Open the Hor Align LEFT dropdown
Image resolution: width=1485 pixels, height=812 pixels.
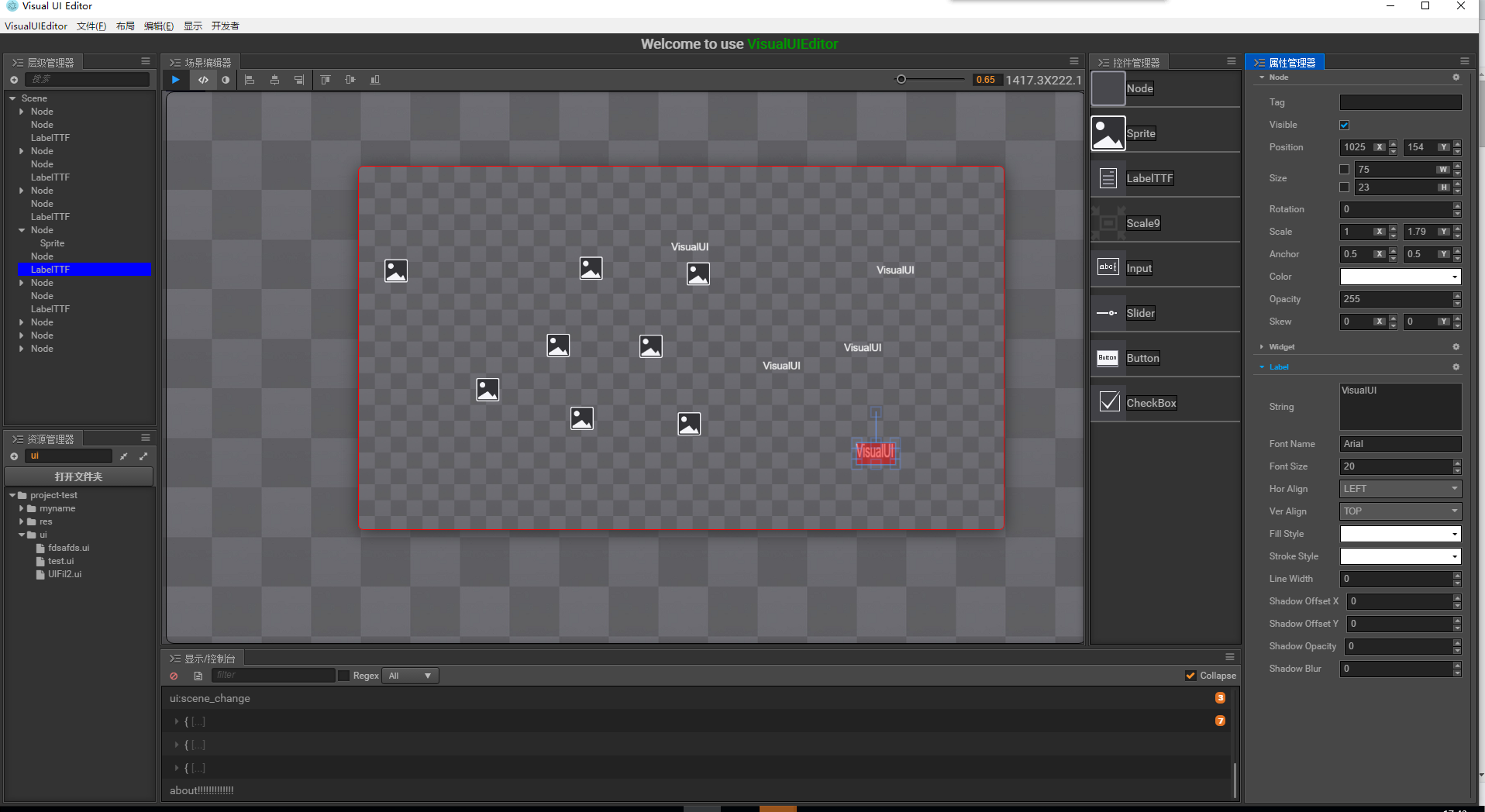(1401, 489)
